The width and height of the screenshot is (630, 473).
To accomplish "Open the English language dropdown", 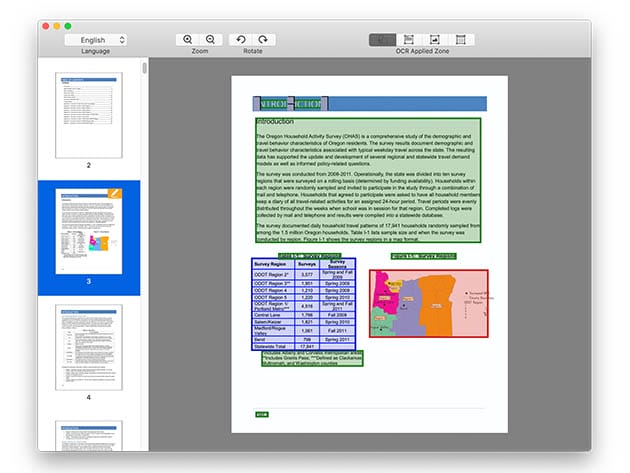I will [x=96, y=39].
